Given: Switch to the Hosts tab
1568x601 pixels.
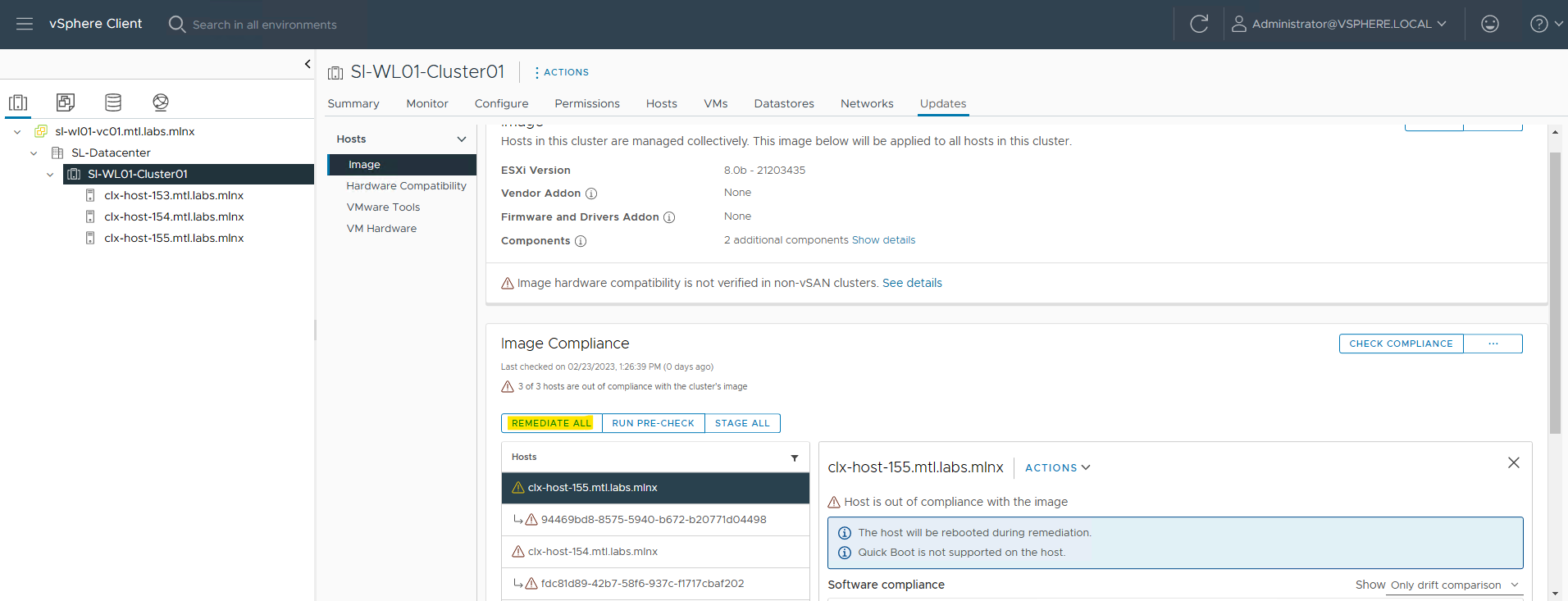Looking at the screenshot, I should click(662, 103).
